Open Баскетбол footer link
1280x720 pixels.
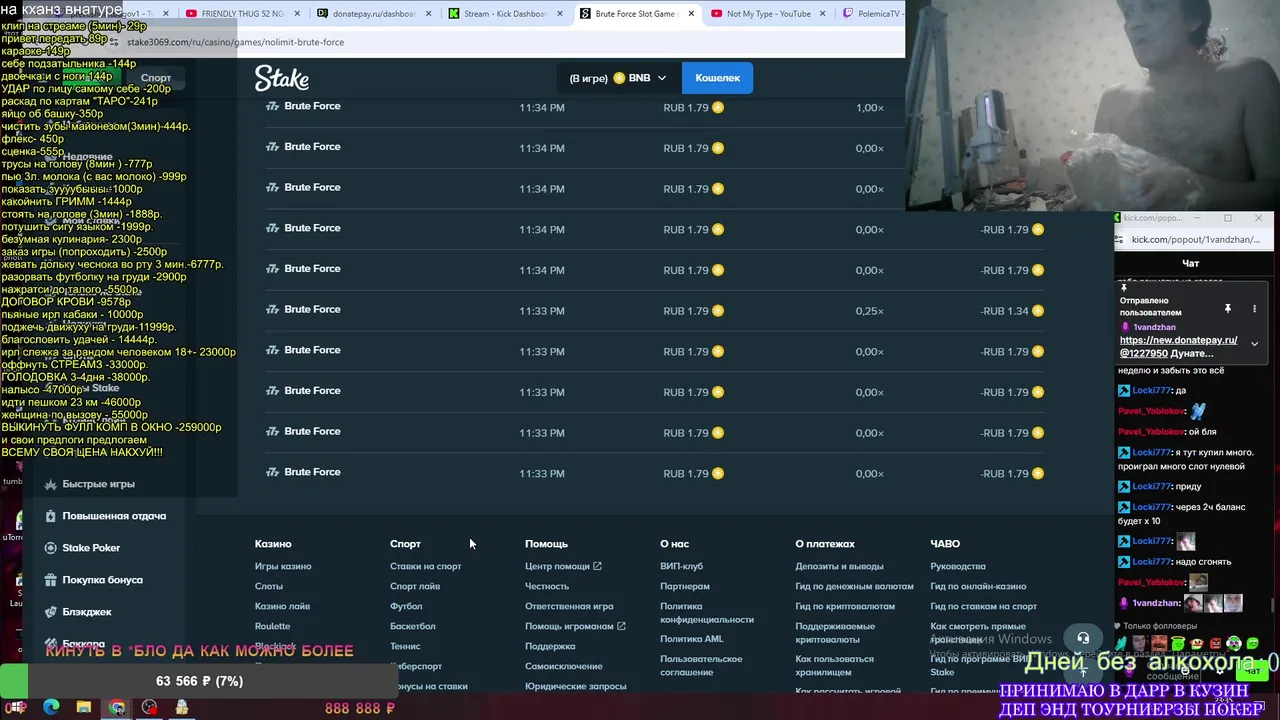click(412, 626)
